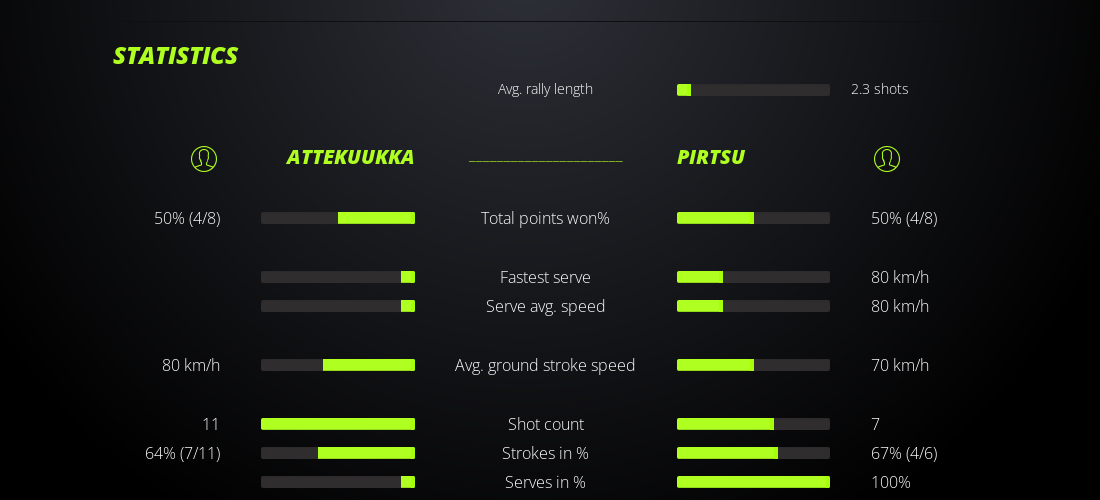Click the 2.3 shots value
Screen dimensions: 1100x500
coord(879,89)
